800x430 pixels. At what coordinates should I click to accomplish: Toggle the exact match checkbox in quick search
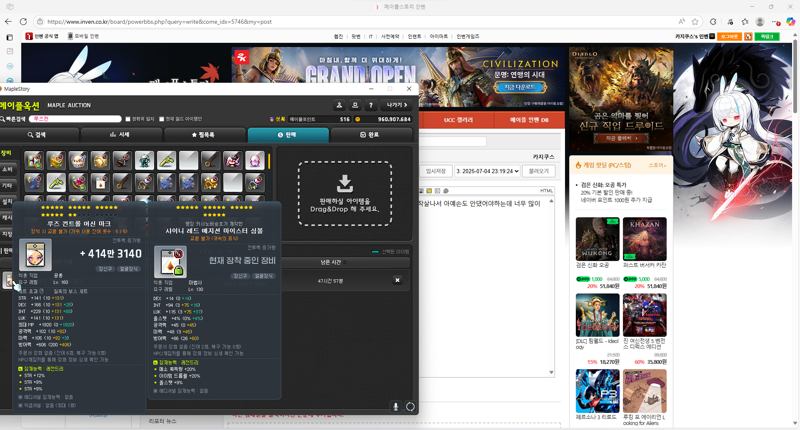coord(128,119)
